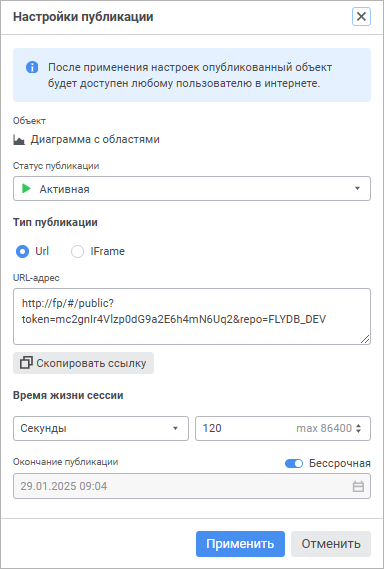This screenshot has width=384, height=569.
Task: Click inside the URL-адрес text area
Action: point(192,316)
